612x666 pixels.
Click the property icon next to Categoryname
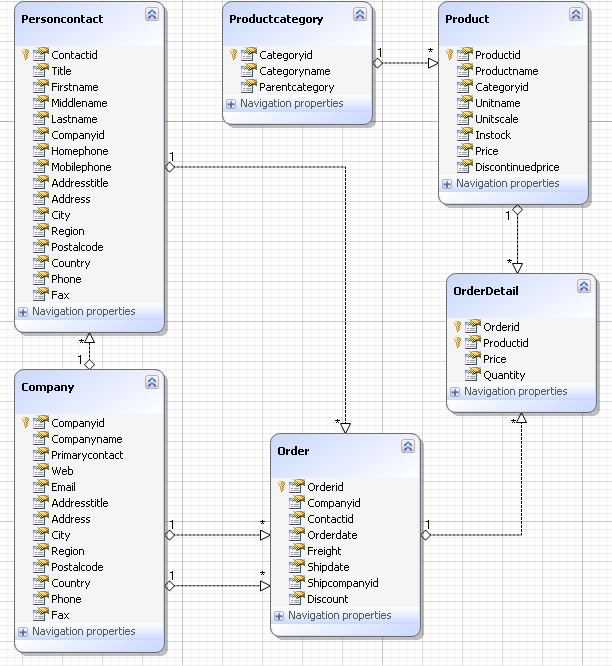[248, 71]
